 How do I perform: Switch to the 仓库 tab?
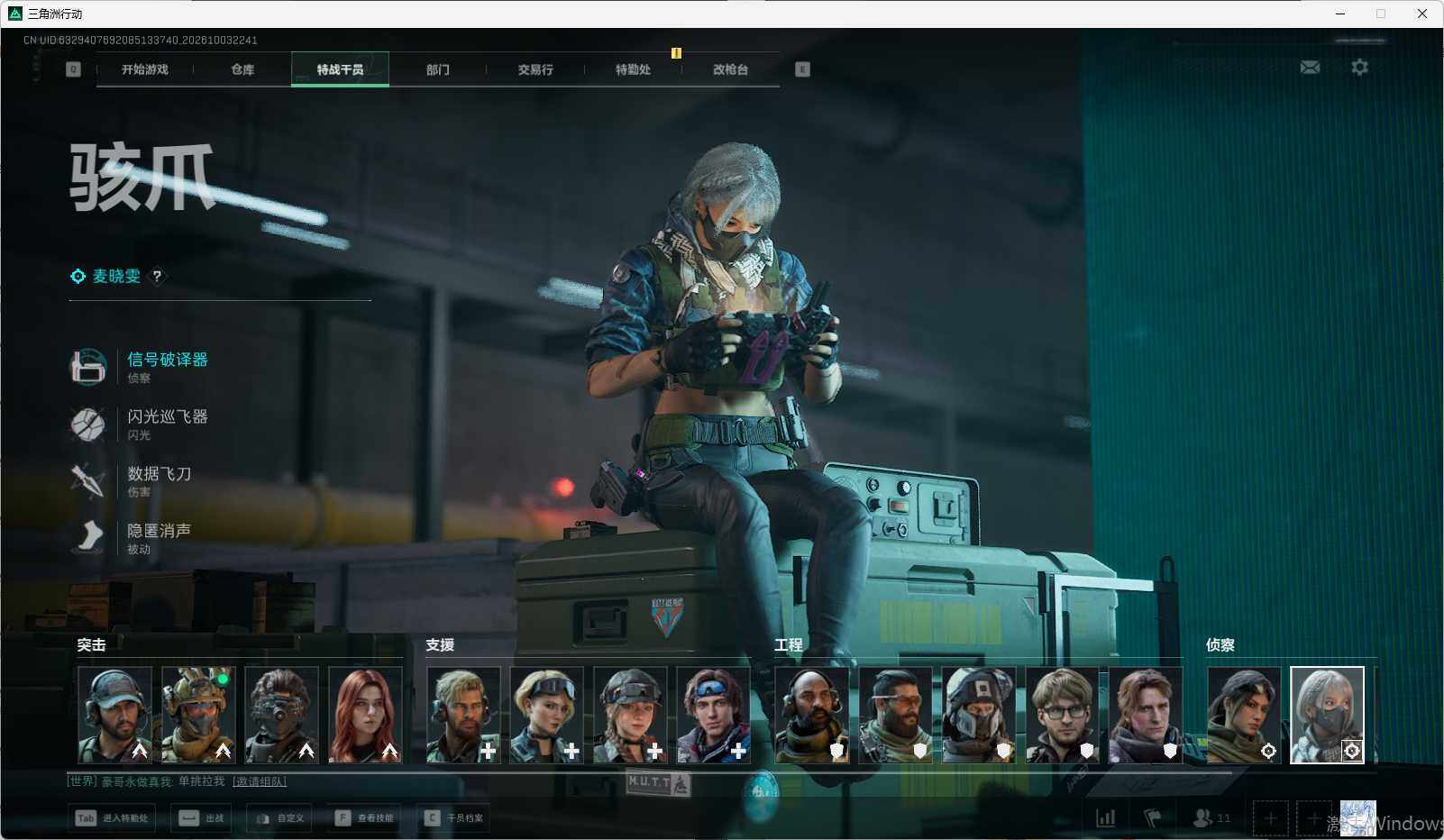[242, 69]
